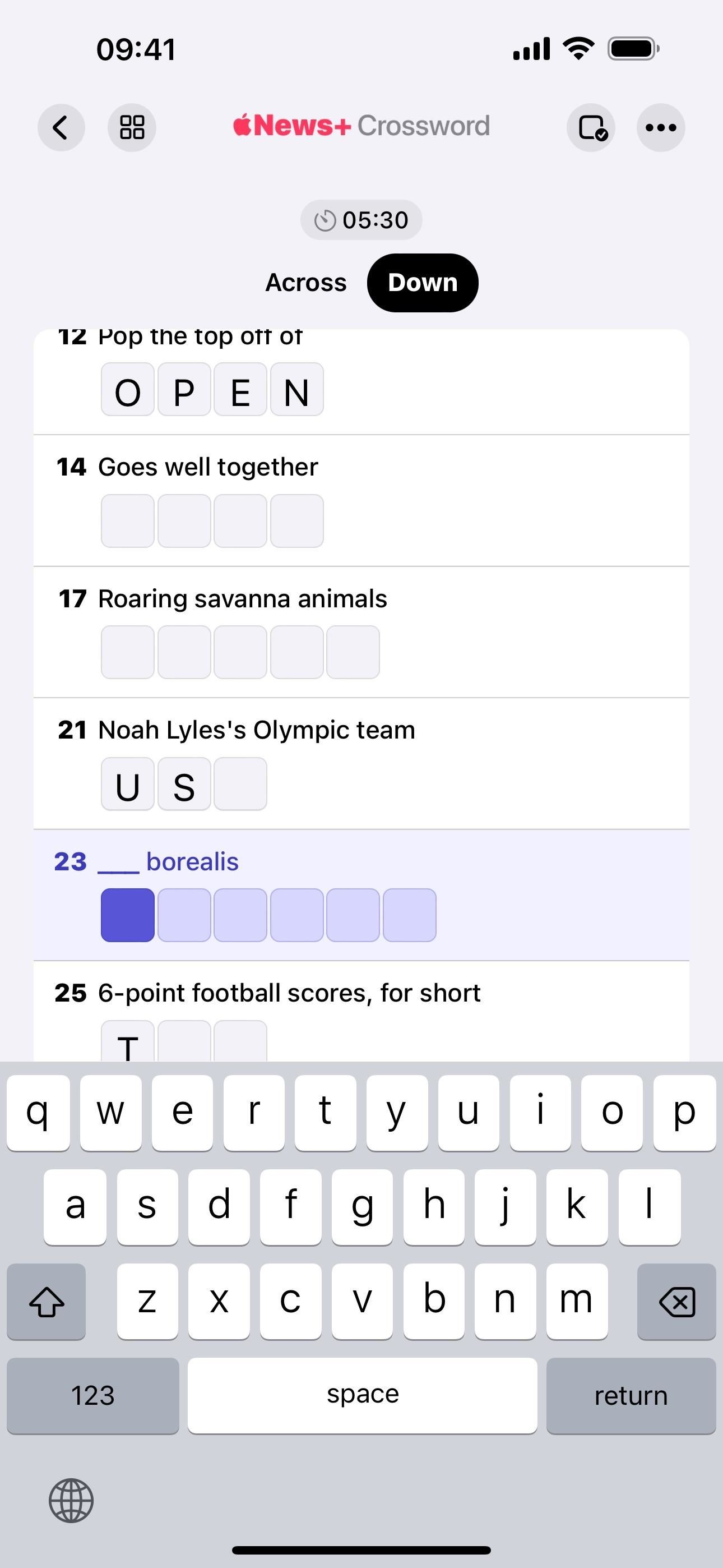Image resolution: width=723 pixels, height=1568 pixels.
Task: Tap the empty third box after U S
Action: [x=240, y=784]
